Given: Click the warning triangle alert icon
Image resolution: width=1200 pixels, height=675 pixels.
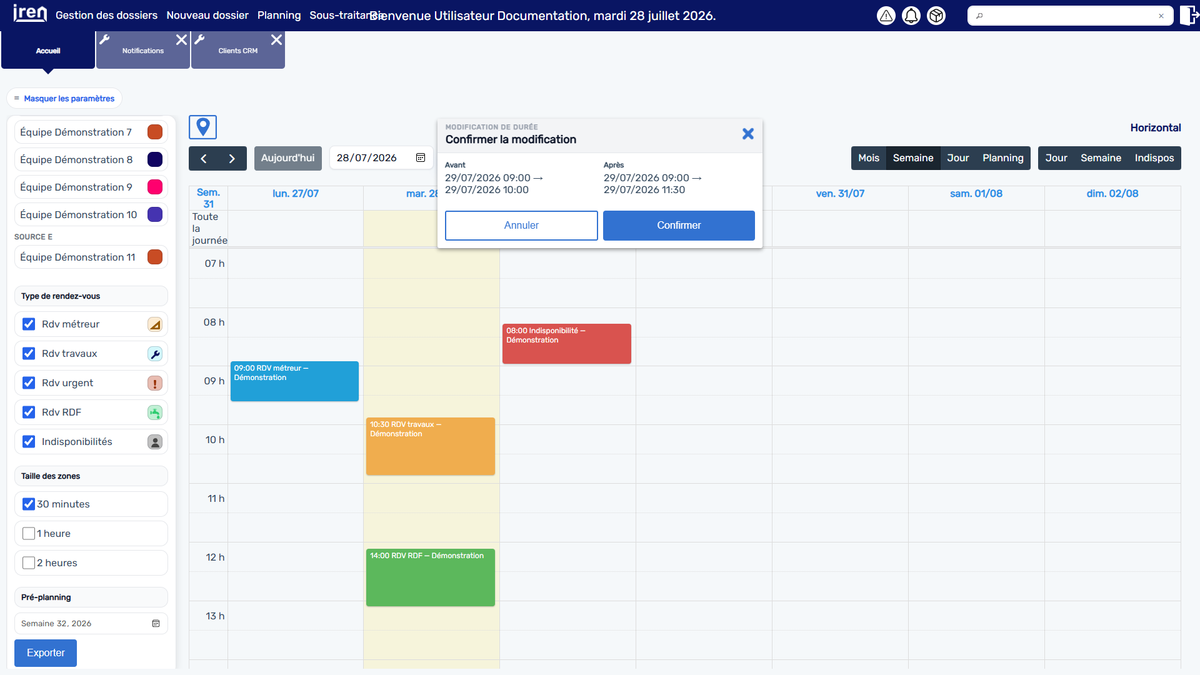Looking at the screenshot, I should coord(886,16).
